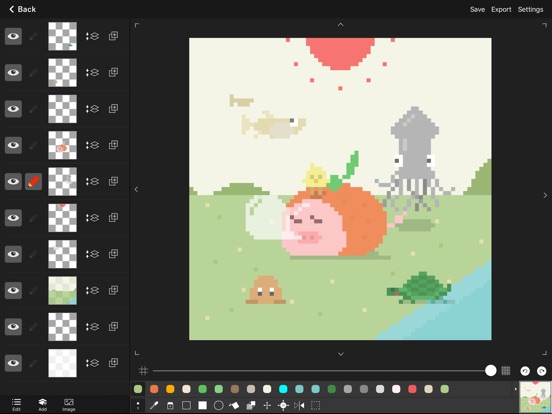Choose the circle shape tool
Image resolution: width=552 pixels, height=414 pixels.
click(x=219, y=406)
